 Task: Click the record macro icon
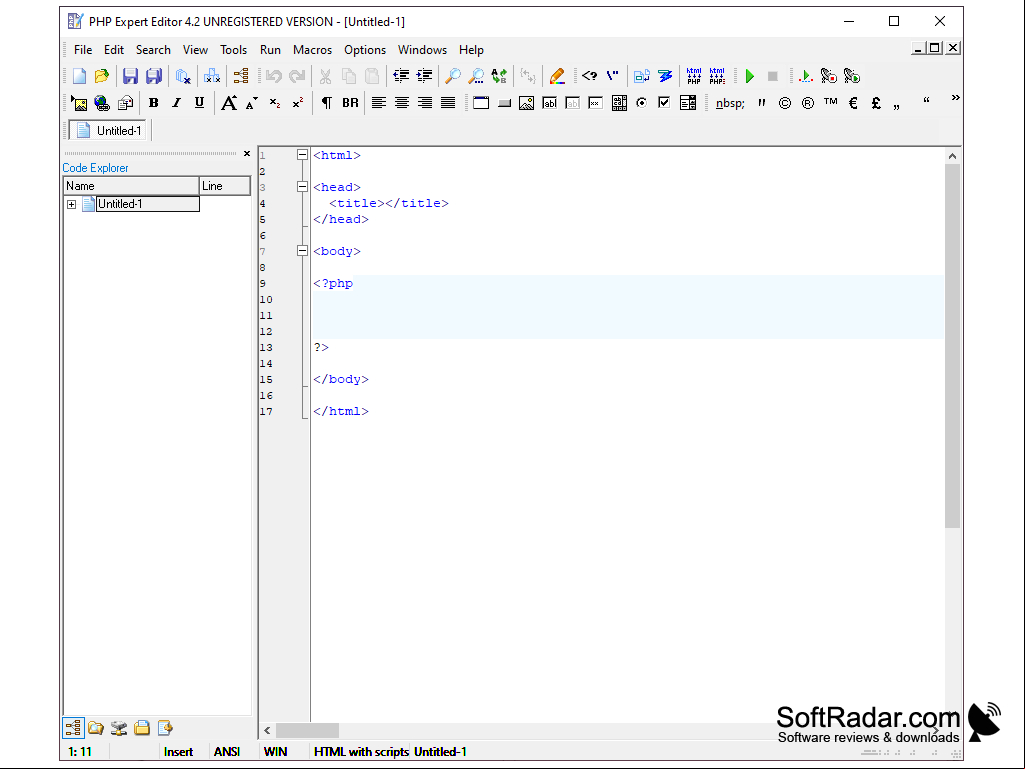click(x=829, y=77)
